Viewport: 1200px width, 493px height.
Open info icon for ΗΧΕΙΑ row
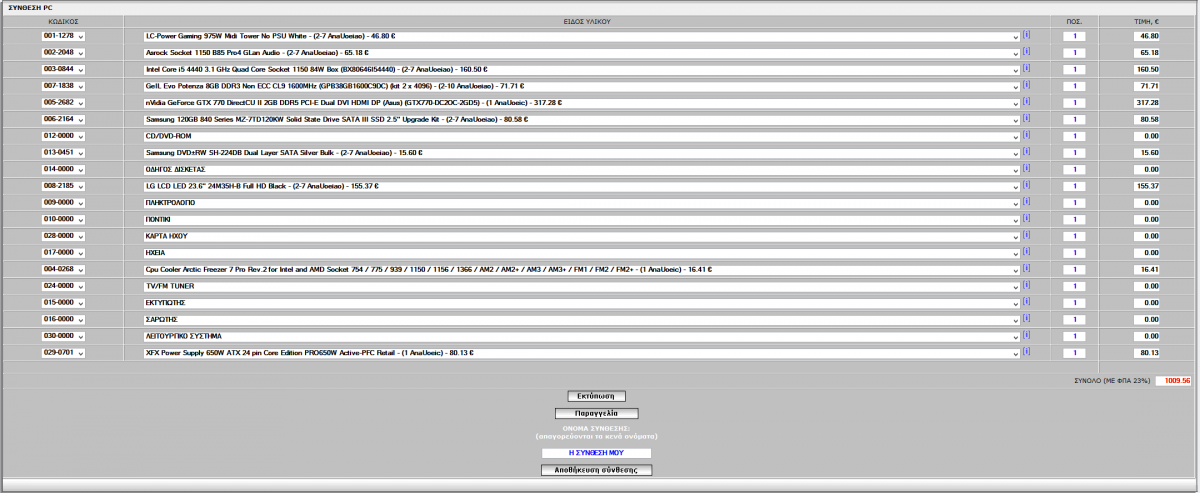coord(1026,252)
